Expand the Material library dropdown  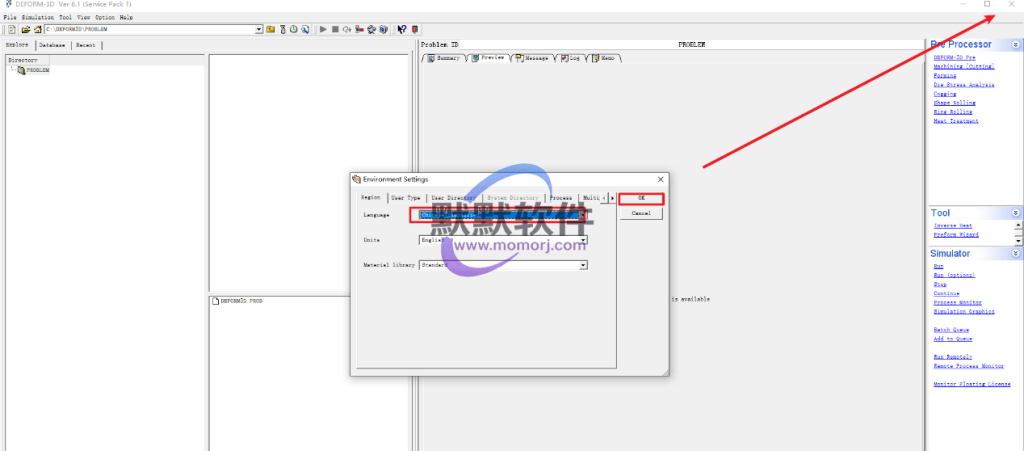pos(583,265)
